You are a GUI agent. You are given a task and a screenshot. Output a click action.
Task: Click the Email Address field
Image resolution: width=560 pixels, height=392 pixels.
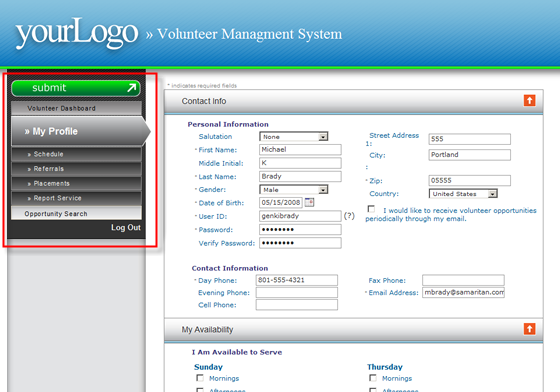463,292
